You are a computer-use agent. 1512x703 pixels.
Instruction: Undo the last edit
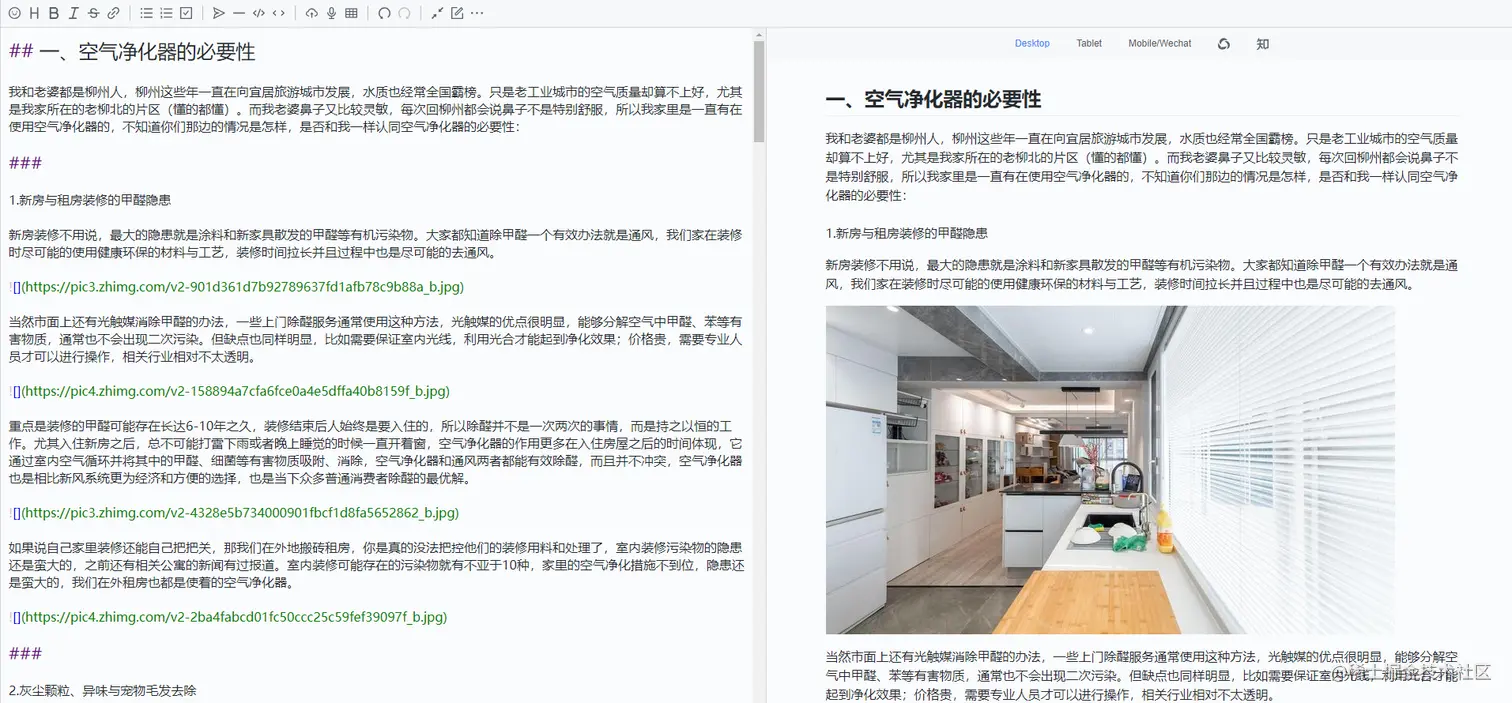pos(384,13)
